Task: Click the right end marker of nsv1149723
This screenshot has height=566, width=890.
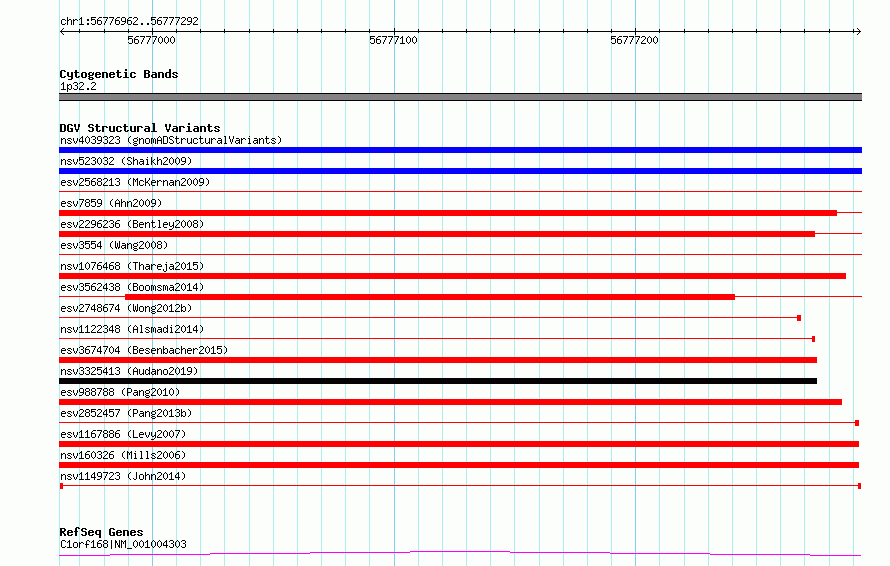Action: [x=859, y=486]
